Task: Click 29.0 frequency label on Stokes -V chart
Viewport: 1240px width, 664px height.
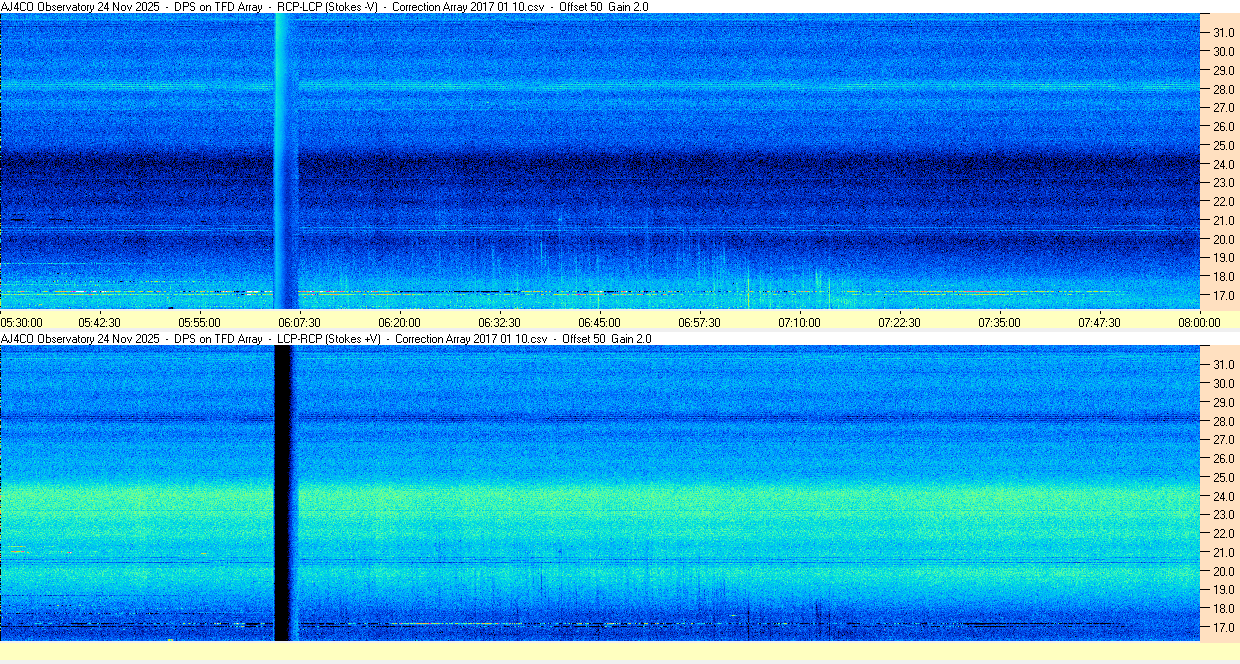Action: 1223,71
